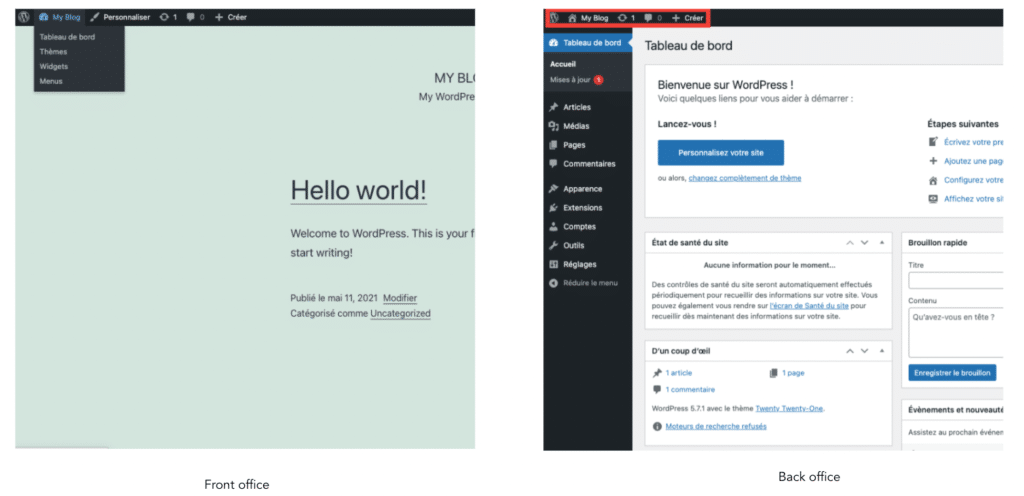1024x496 pixels.
Task: Focus the Contenu text area in Brouillon rapide
Action: pos(955,332)
